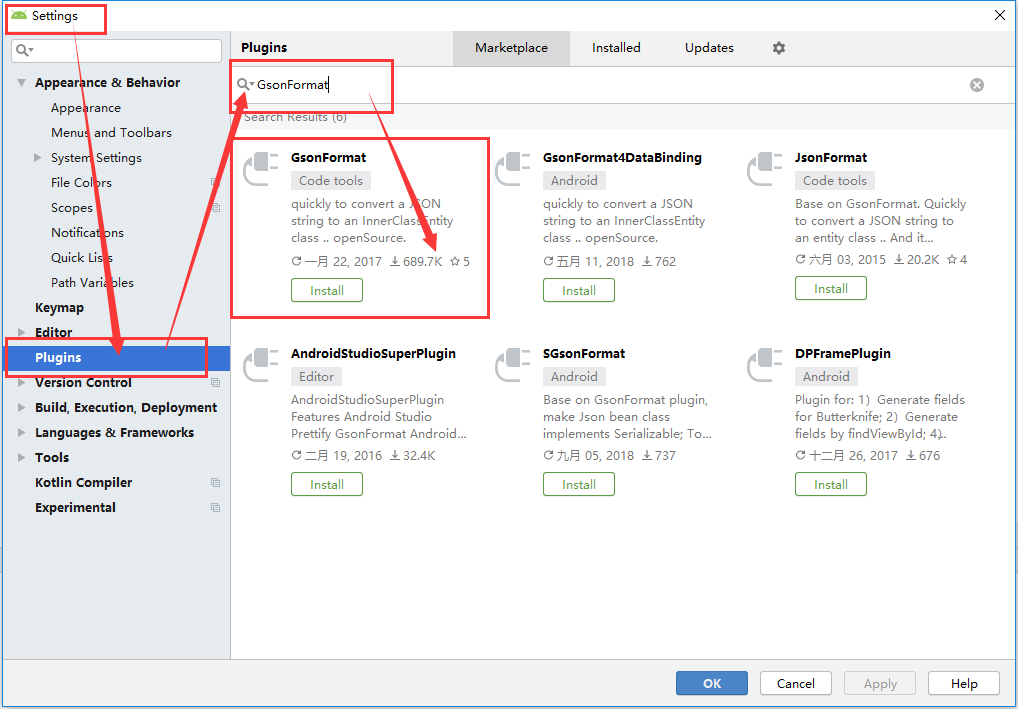The width and height of the screenshot is (1018, 709).
Task: Install the AndroidStudioSuperPlugin plugin
Action: pyautogui.click(x=327, y=484)
